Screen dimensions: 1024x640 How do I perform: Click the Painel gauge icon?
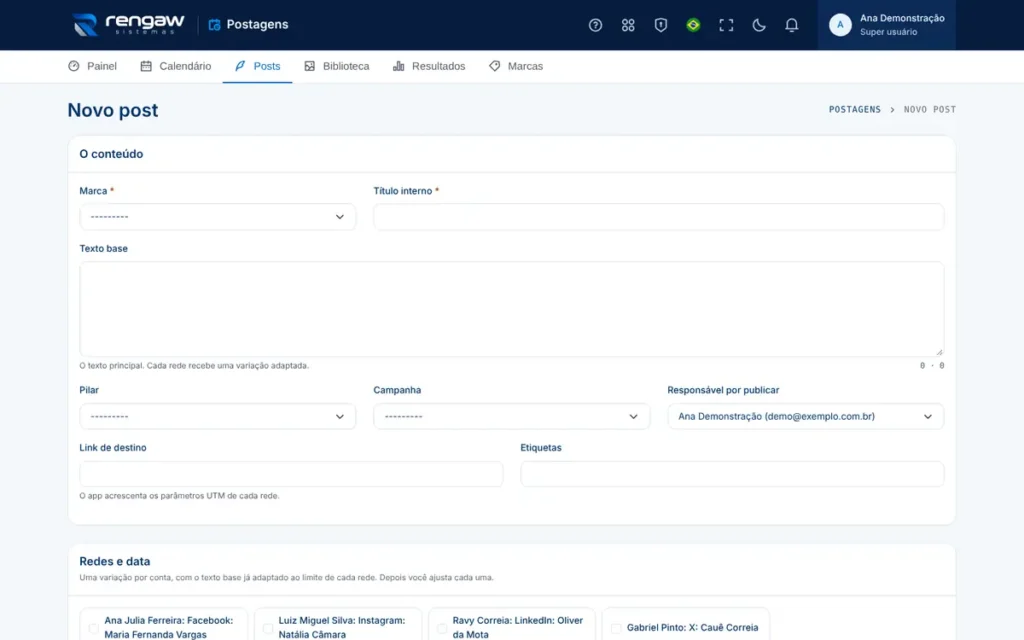pyautogui.click(x=74, y=66)
